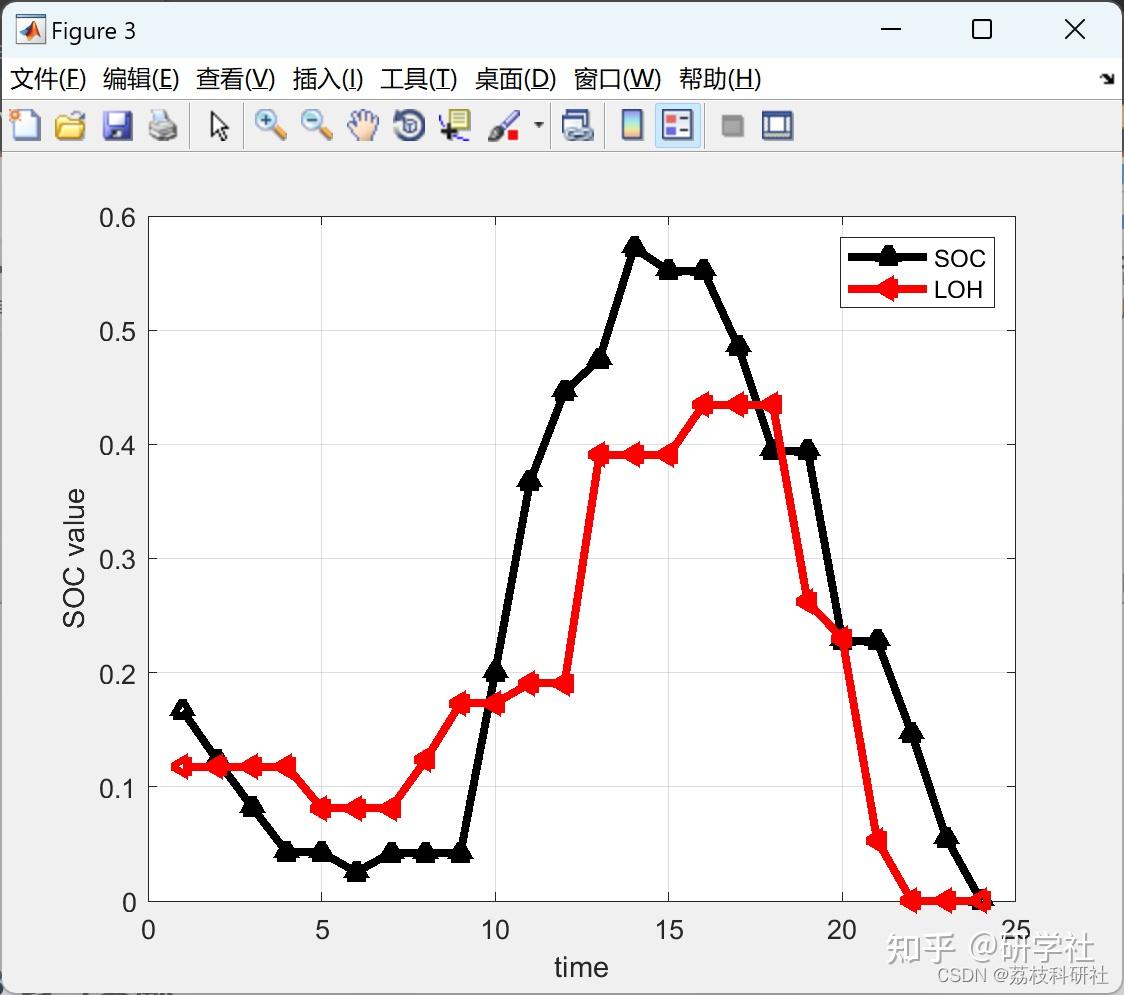Image resolution: width=1124 pixels, height=995 pixels.
Task: Activate the Link Plot tool
Action: [580, 125]
